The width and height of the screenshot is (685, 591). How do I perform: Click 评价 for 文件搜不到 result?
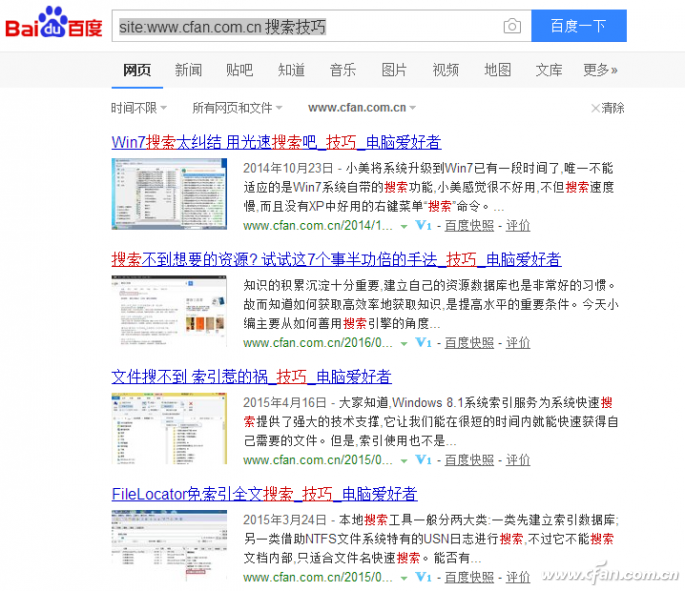click(518, 460)
